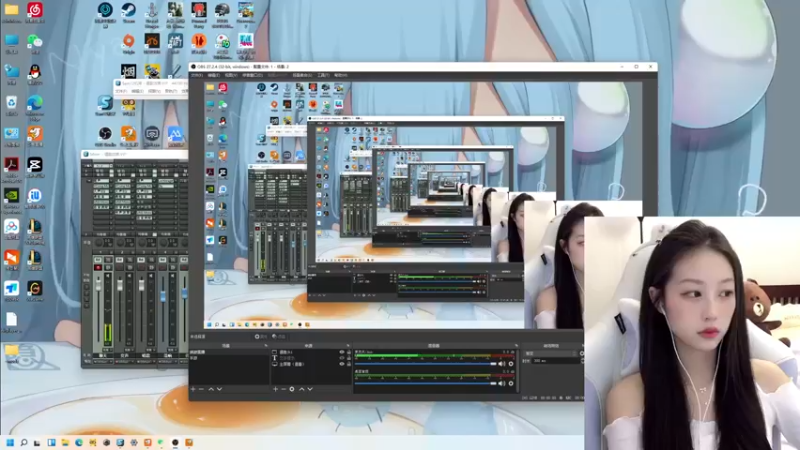The image size is (800, 450).
Task: Open Recycle Bin on desktop
Action: click(11, 105)
